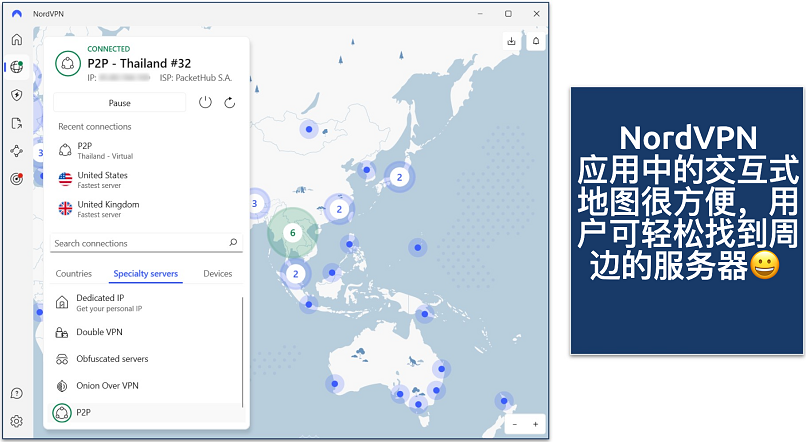The image size is (806, 442).
Task: Switch to the Devices tab
Action: (217, 274)
